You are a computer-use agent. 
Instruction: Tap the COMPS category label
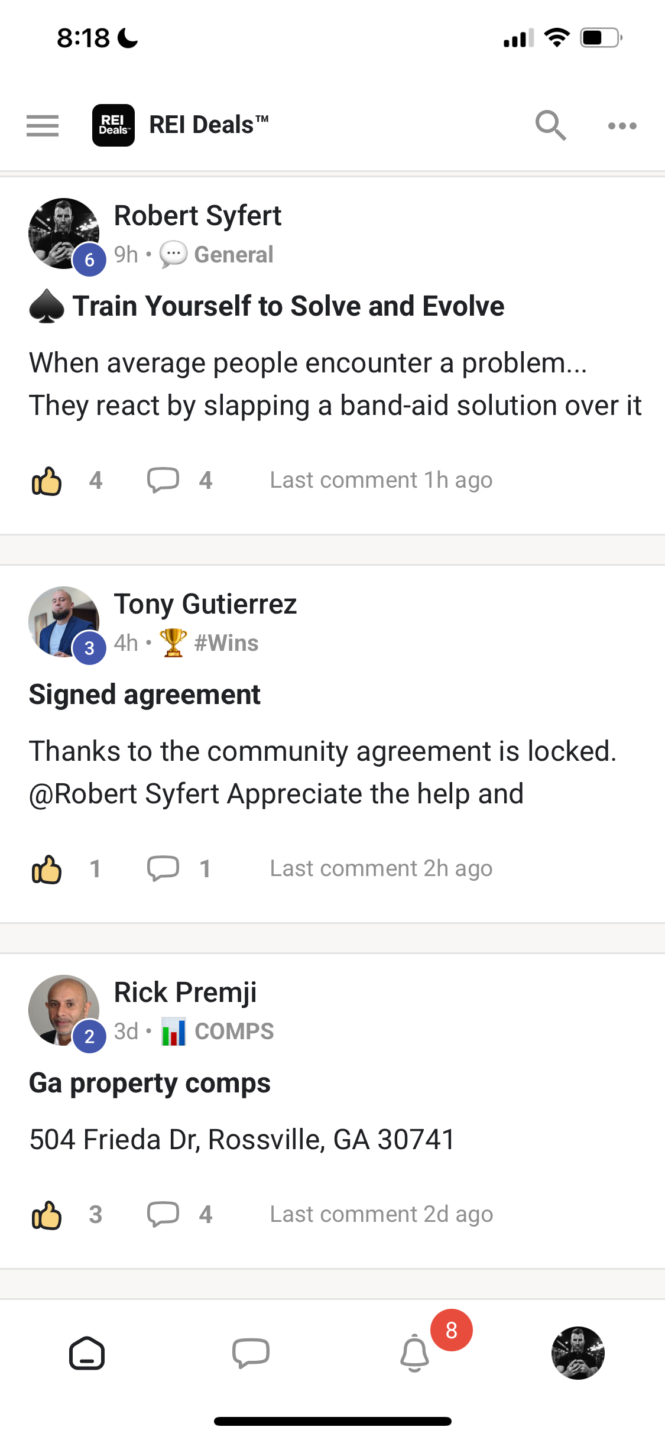coord(233,1031)
